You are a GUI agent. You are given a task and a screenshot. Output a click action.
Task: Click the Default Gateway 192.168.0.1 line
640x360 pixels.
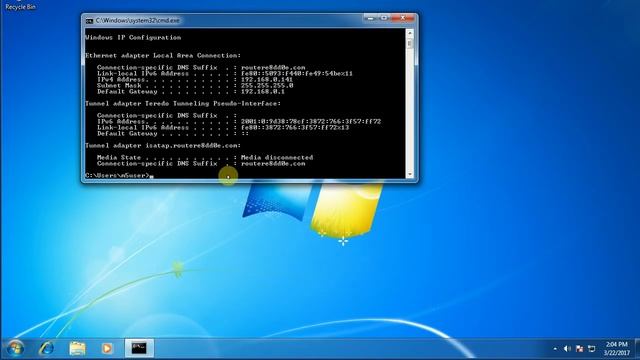[191, 92]
